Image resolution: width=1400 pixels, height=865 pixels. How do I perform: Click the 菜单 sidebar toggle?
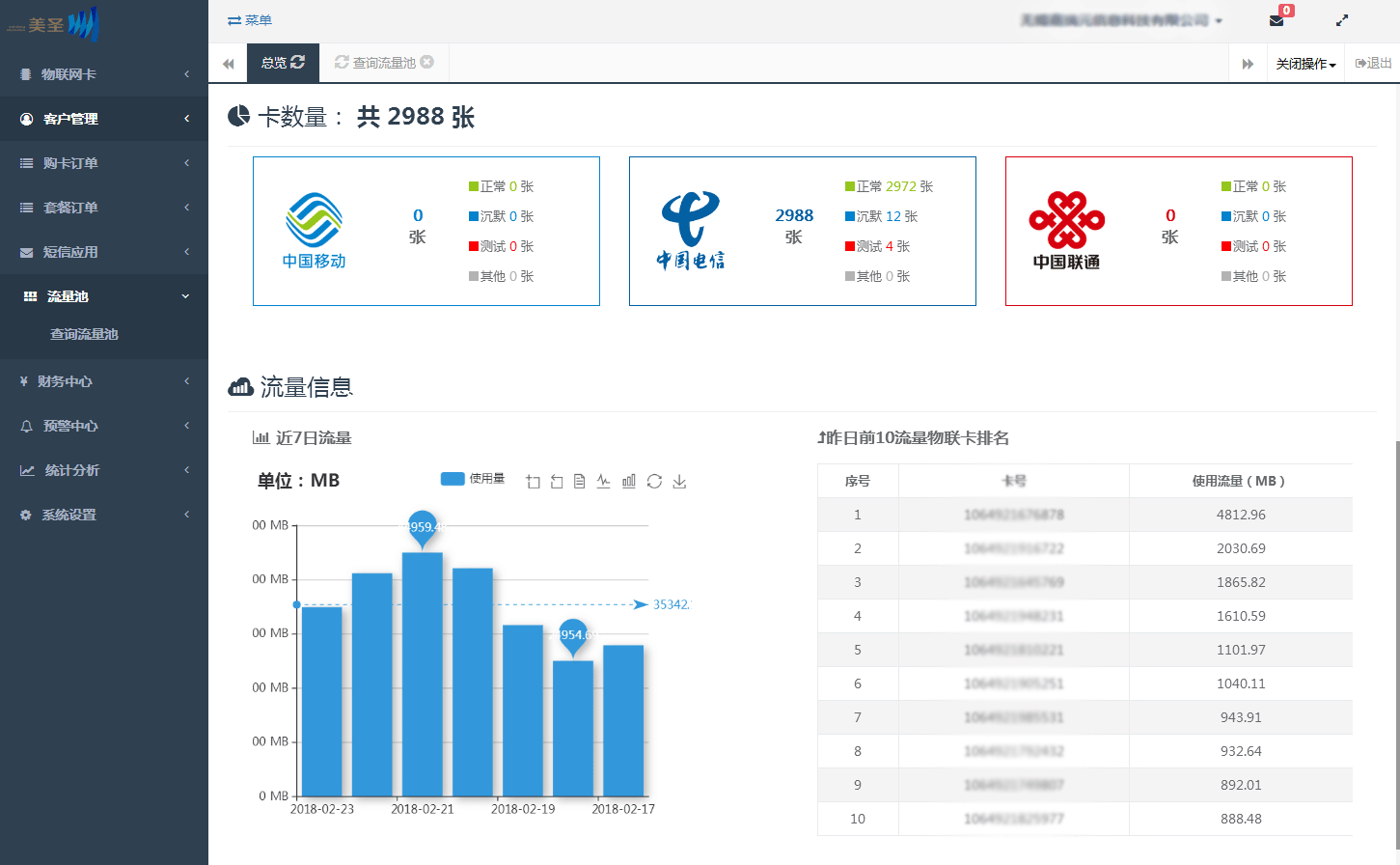[250, 20]
